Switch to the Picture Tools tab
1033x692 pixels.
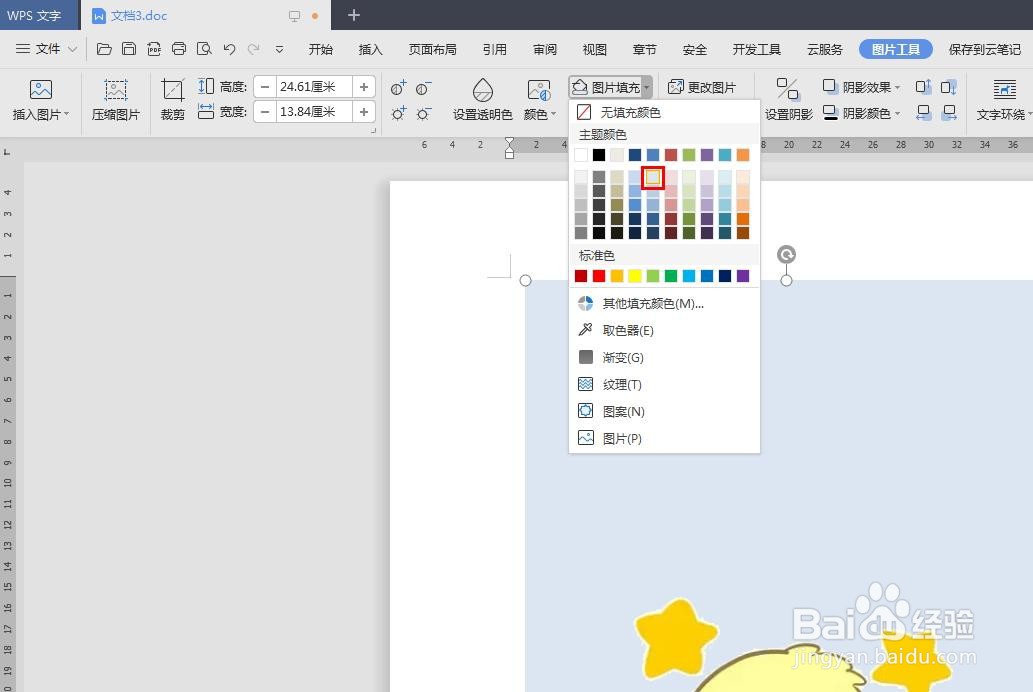click(895, 49)
